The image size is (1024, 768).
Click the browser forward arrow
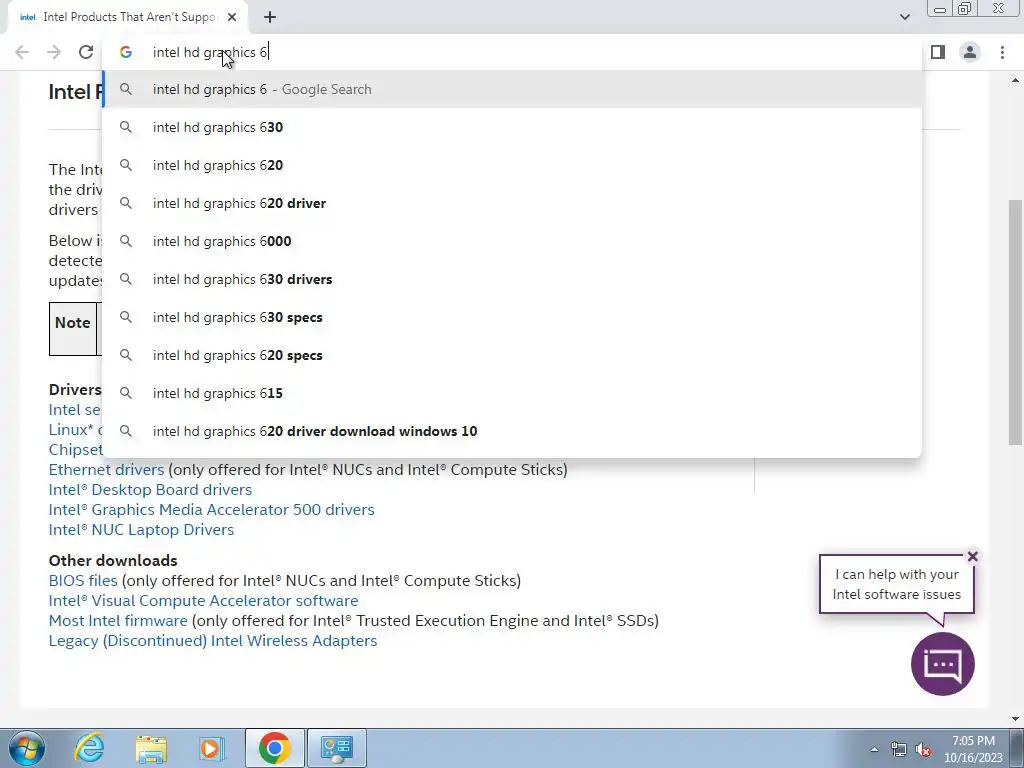[54, 52]
